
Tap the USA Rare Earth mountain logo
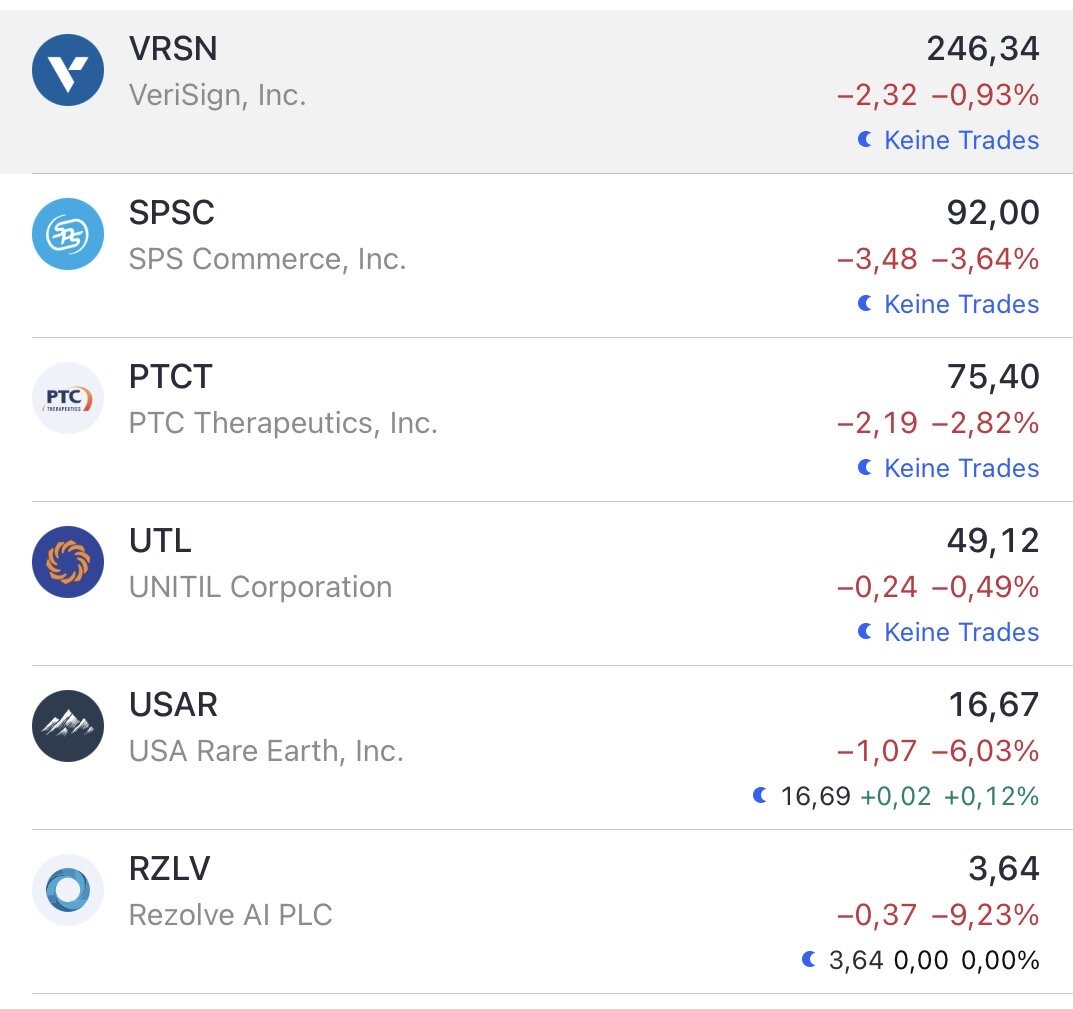click(x=68, y=726)
